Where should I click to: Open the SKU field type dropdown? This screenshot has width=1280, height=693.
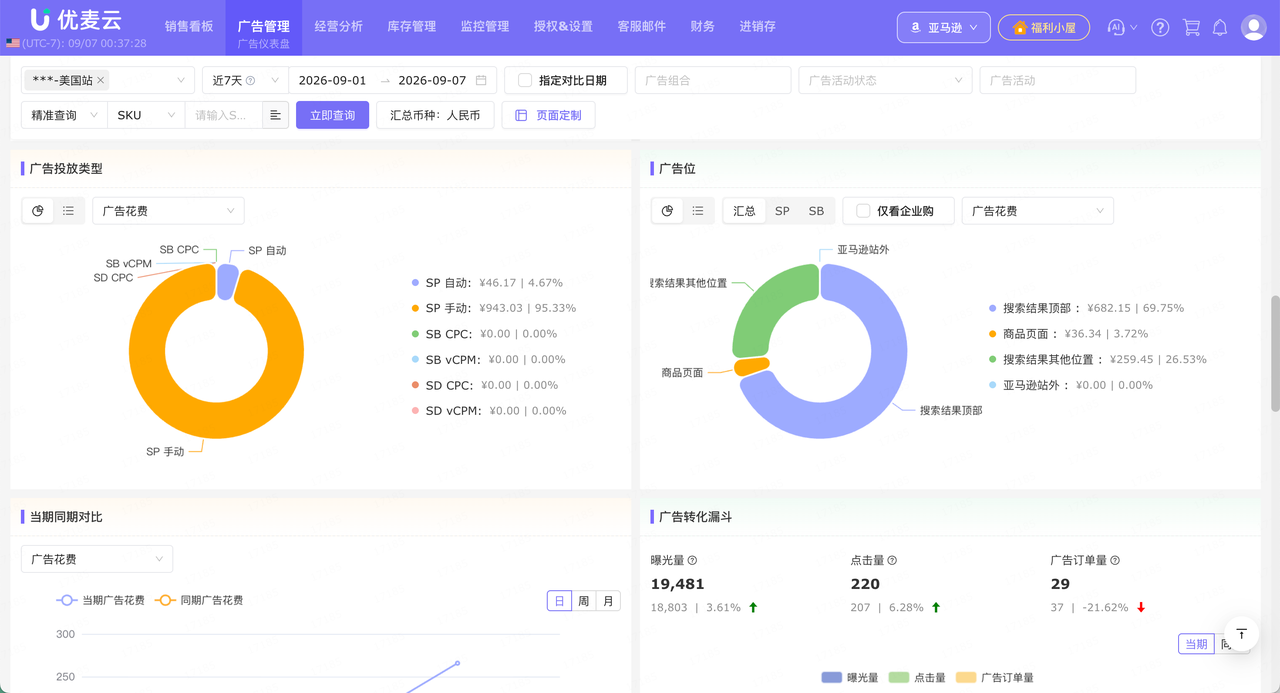[x=146, y=115]
